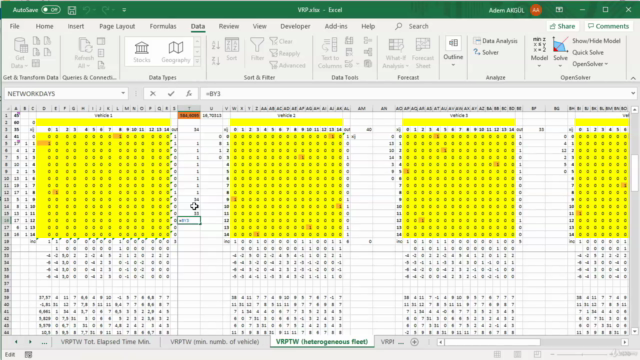Screen dimensions: 640x360
Task: Select VRPTW (heterogeneous fleet) sheet tab
Action: tap(322, 342)
